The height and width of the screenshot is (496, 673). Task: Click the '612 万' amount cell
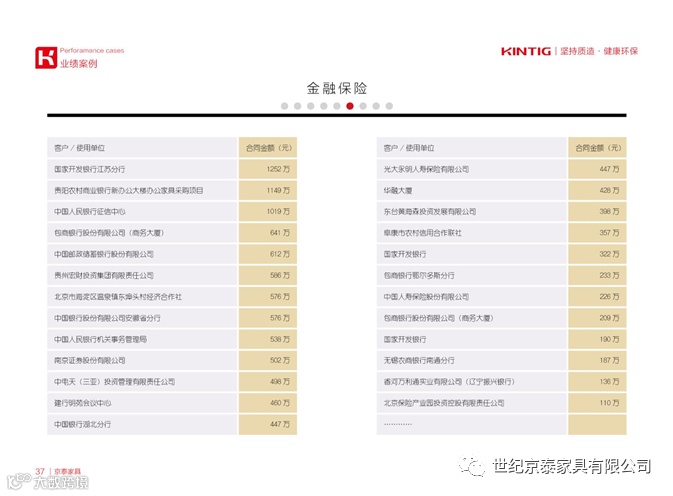268,254
